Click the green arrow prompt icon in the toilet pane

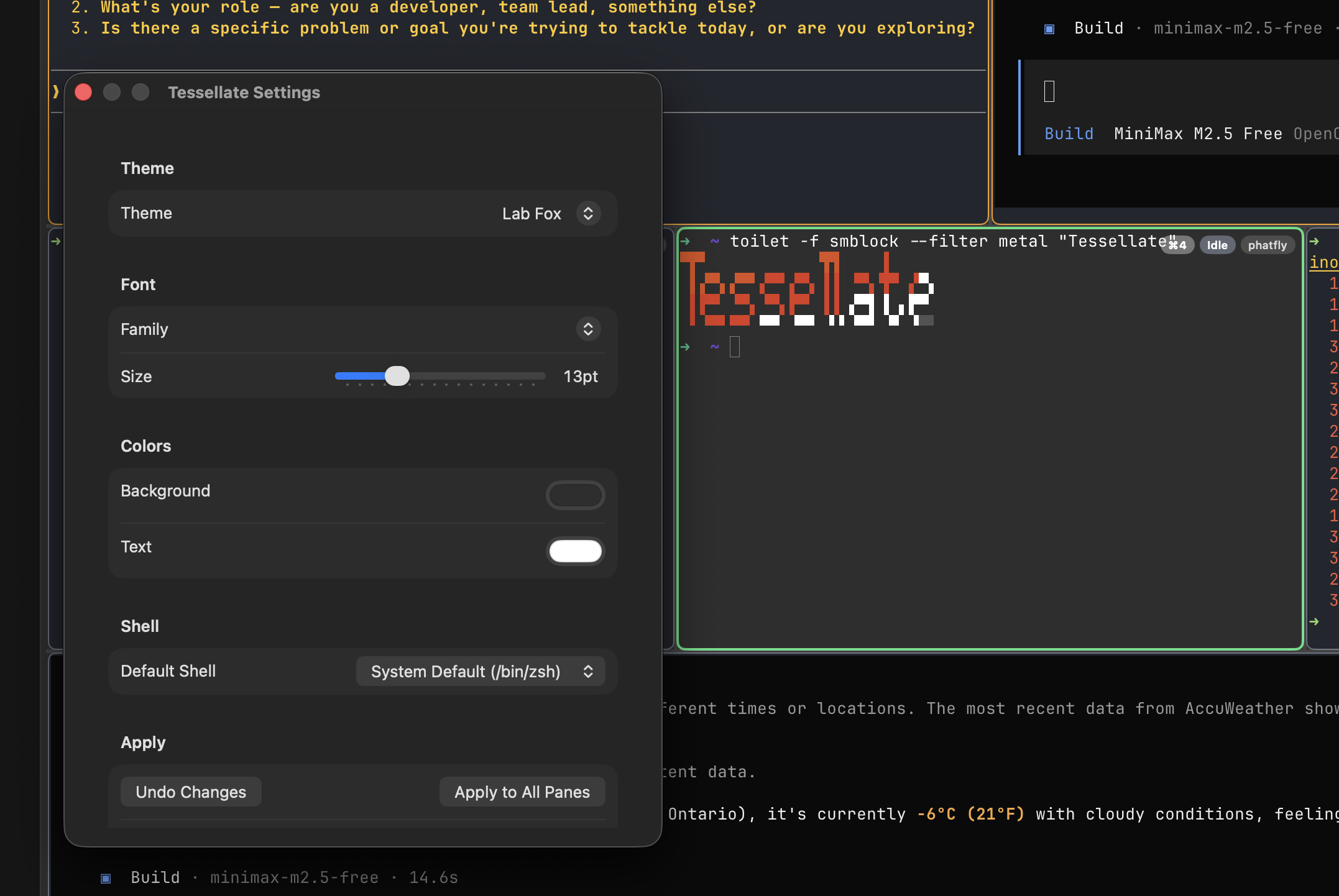686,241
